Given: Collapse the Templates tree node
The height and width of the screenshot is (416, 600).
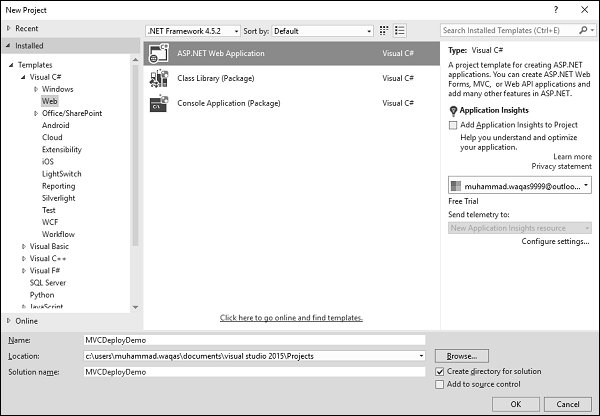Looking at the screenshot, I should (x=11, y=65).
